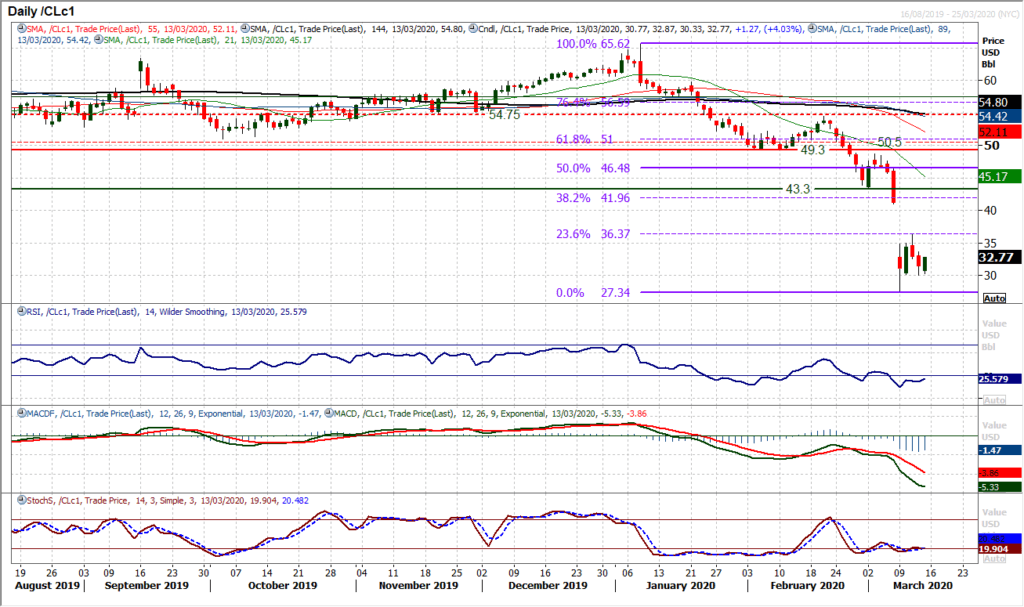Toggle Auto scaling on the main price axis

(x=992, y=298)
